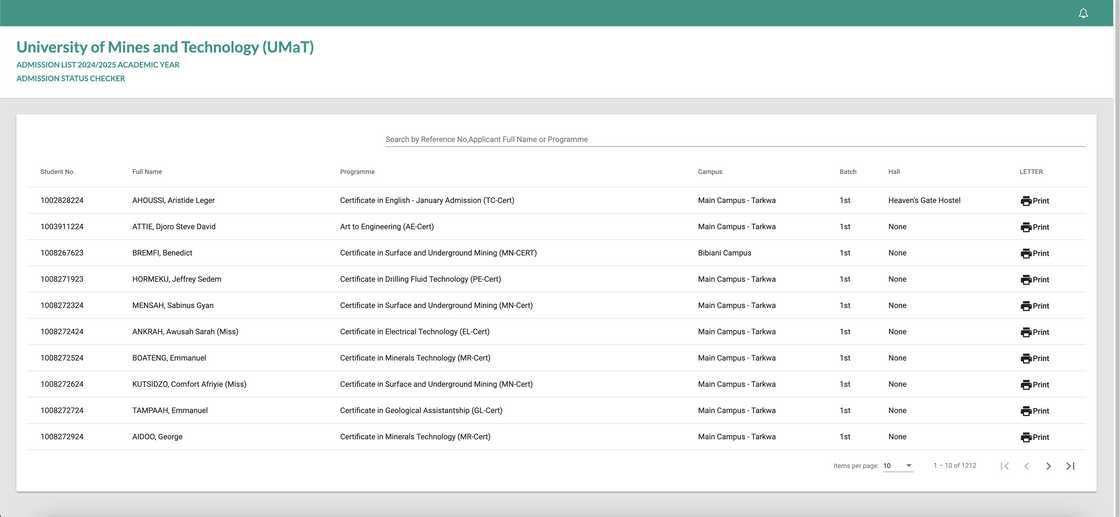Select student number 1002828224

62,201
